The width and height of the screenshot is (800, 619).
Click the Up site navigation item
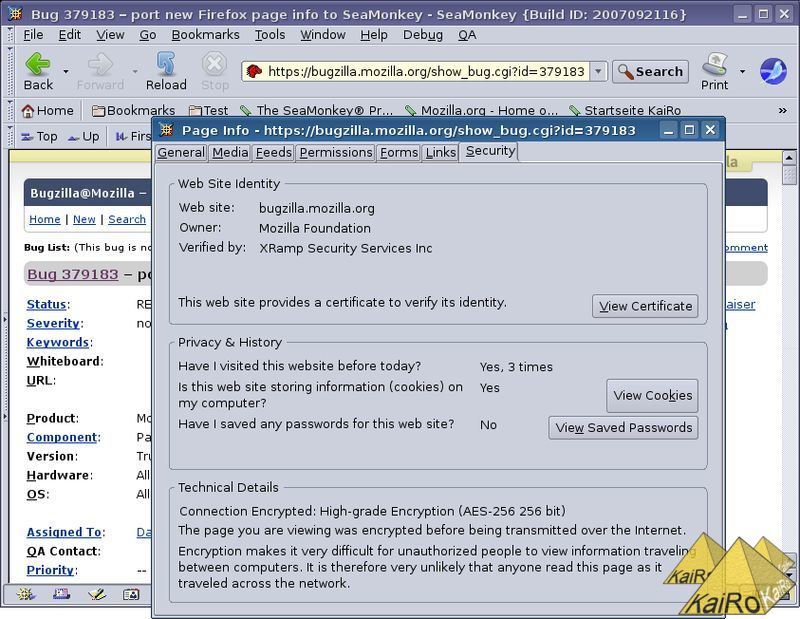coord(83,137)
